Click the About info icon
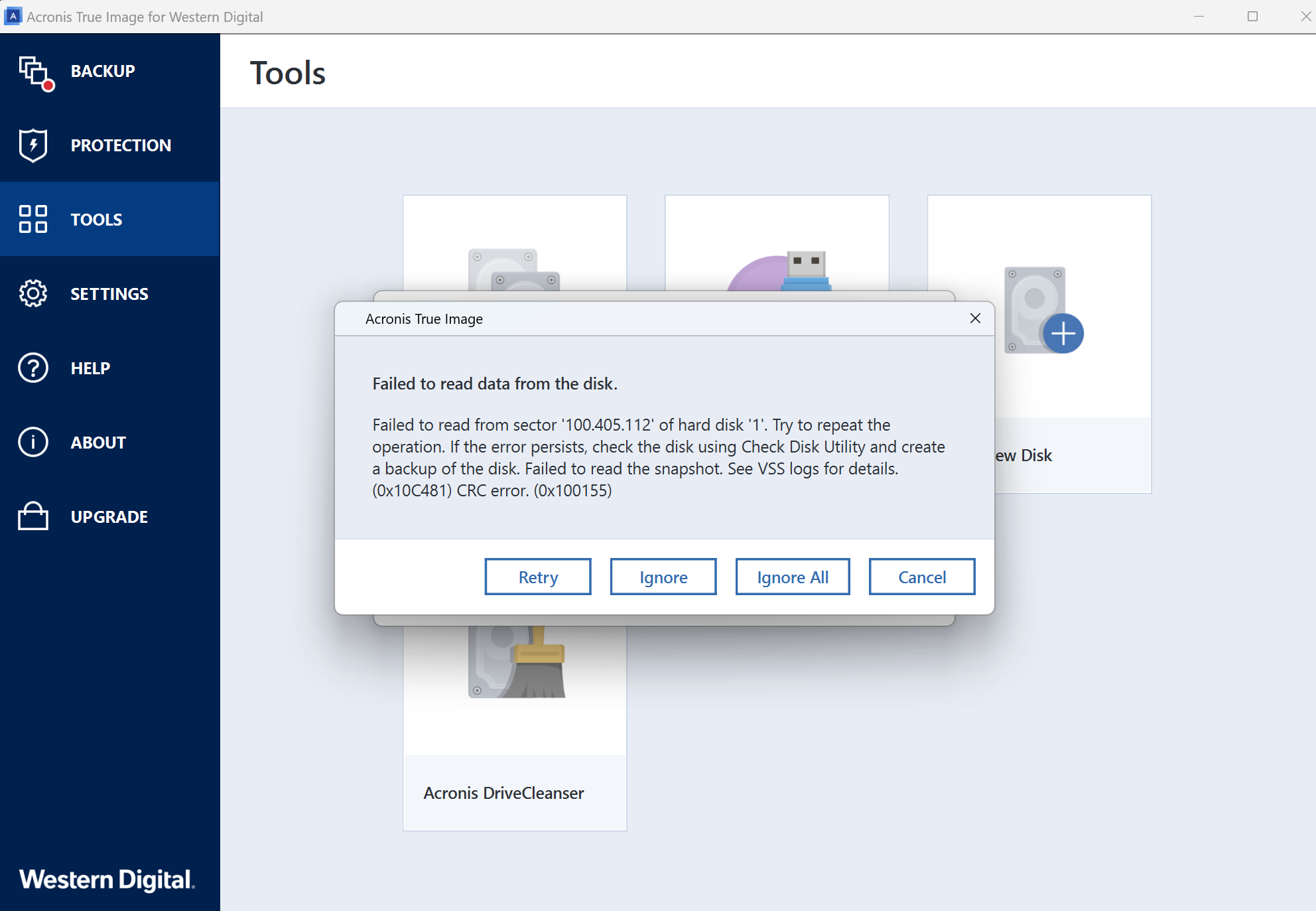This screenshot has width=1316, height=911. coord(33,443)
